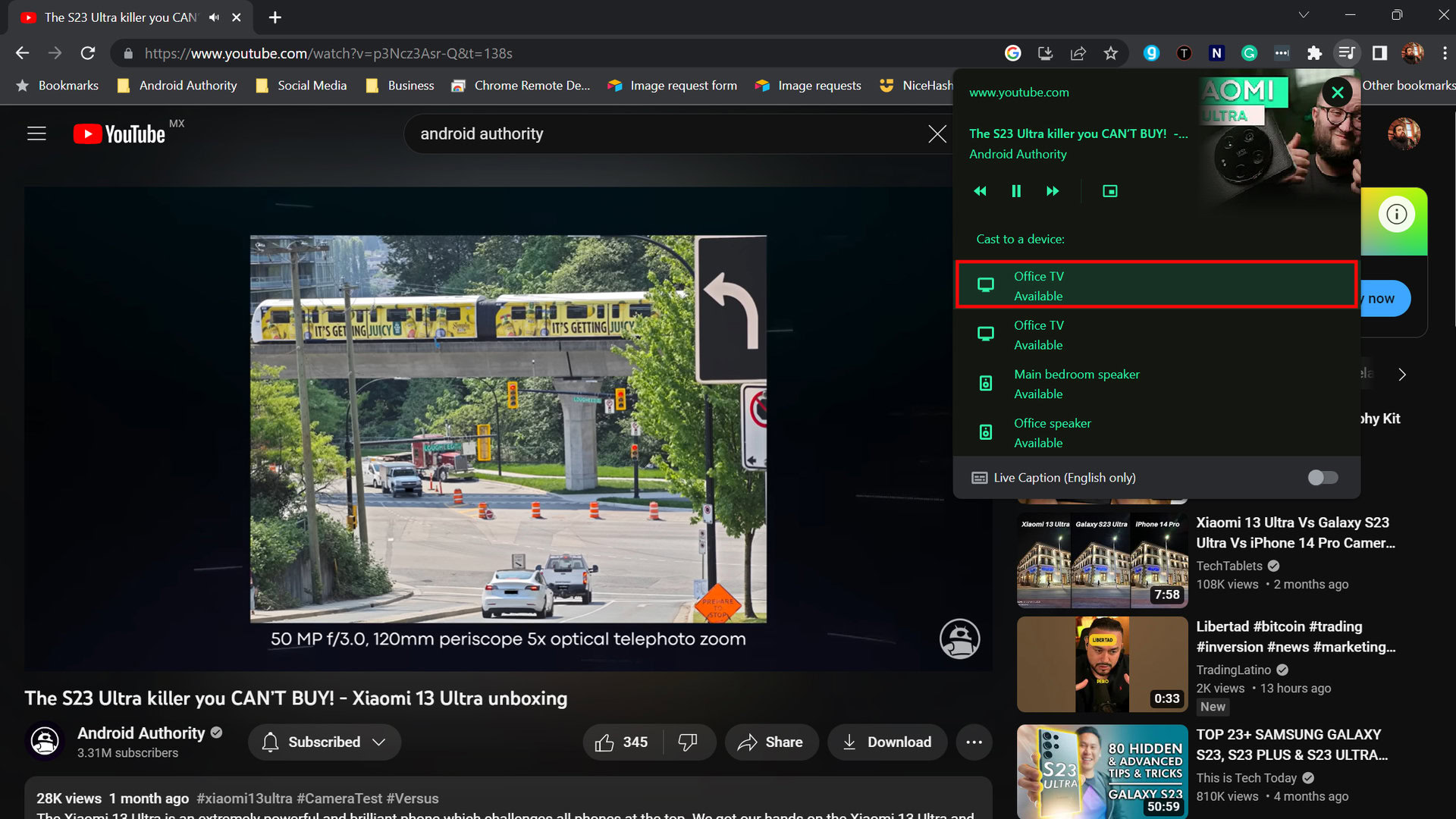
Task: Mute the tab via speaker icon
Action: click(215, 17)
